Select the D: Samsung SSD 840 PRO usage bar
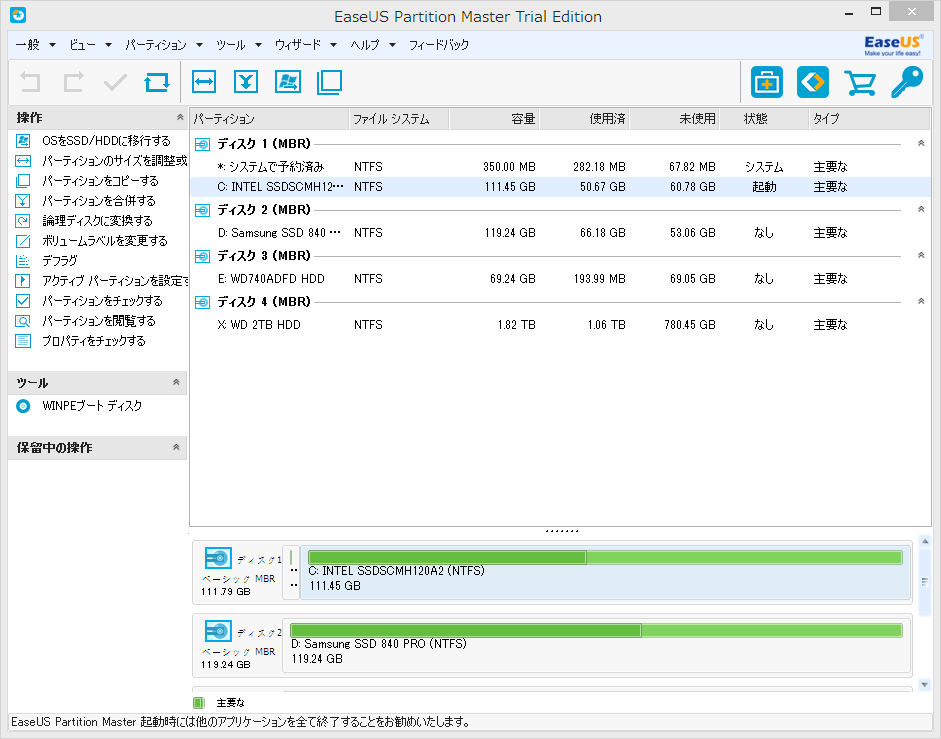This screenshot has height=739, width=941. [596, 630]
